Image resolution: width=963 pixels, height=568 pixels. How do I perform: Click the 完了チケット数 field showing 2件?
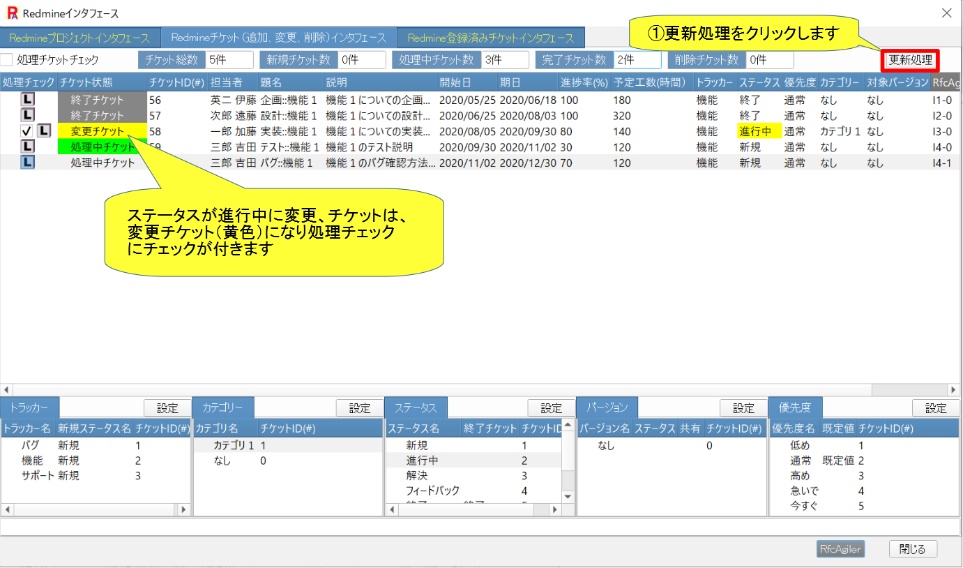637,60
